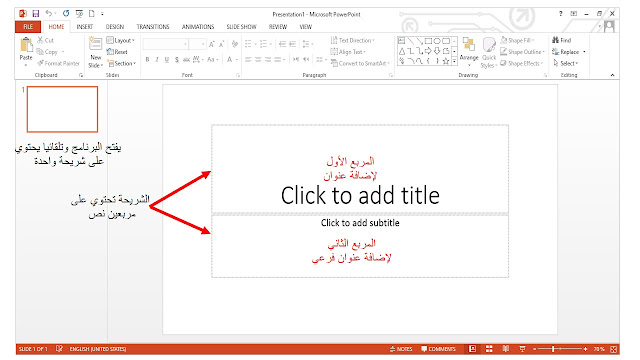The width and height of the screenshot is (640, 360).
Task: Increase font size with the large A icon
Action: point(212,44)
